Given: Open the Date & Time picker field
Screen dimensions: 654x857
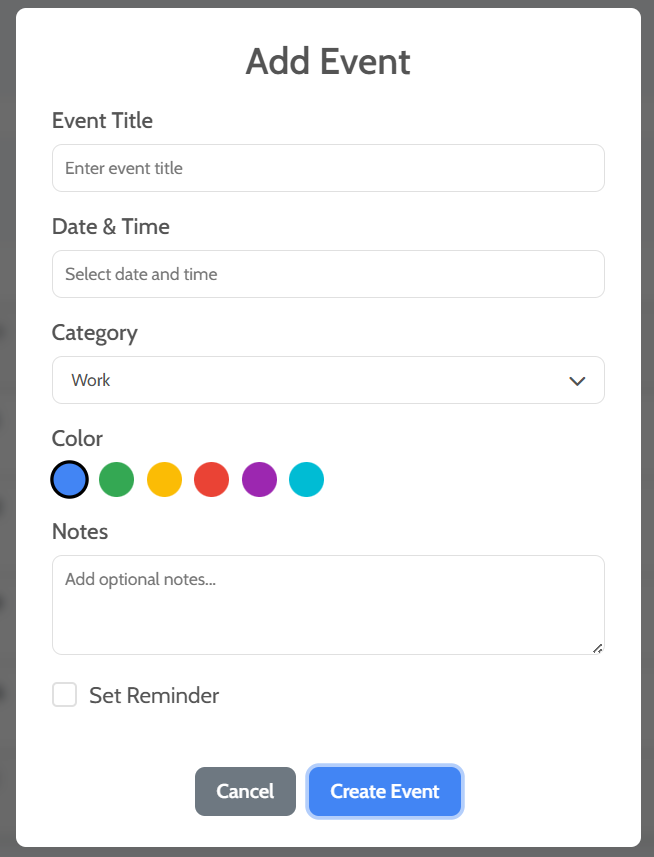Looking at the screenshot, I should (x=328, y=274).
